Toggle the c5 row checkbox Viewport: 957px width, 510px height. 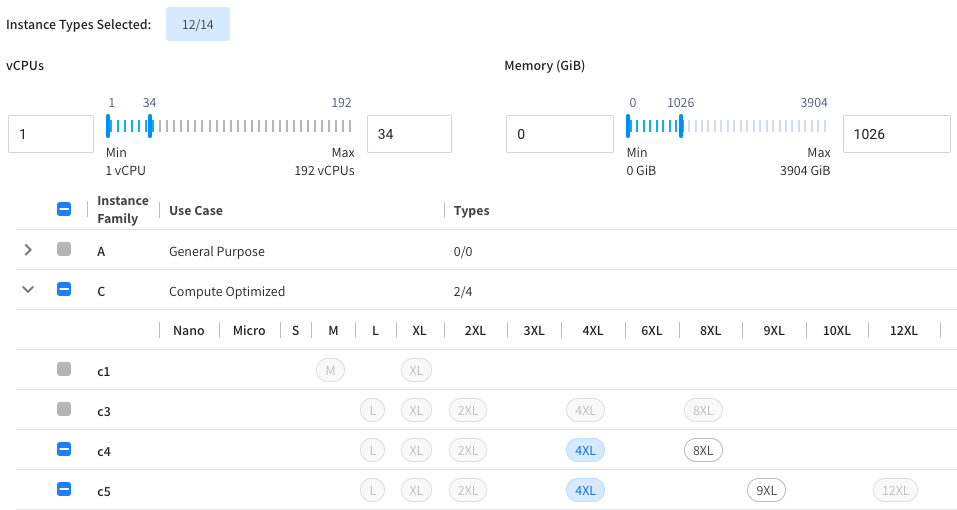tap(64, 490)
